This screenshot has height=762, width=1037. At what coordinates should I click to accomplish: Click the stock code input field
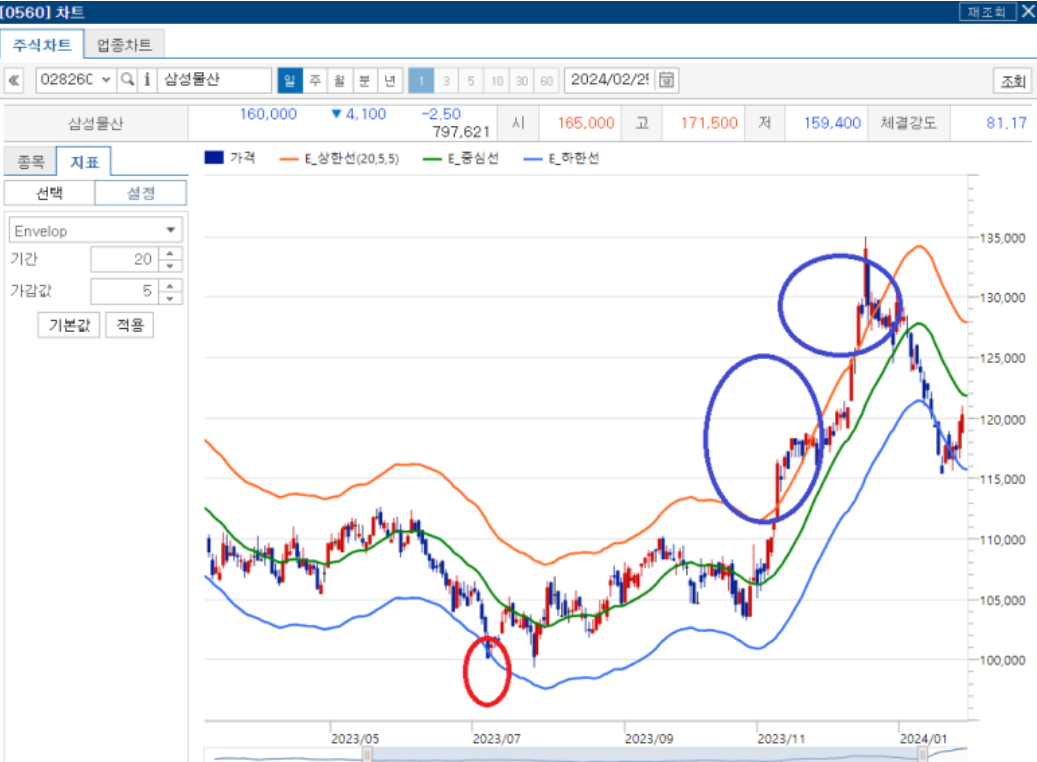click(67, 80)
